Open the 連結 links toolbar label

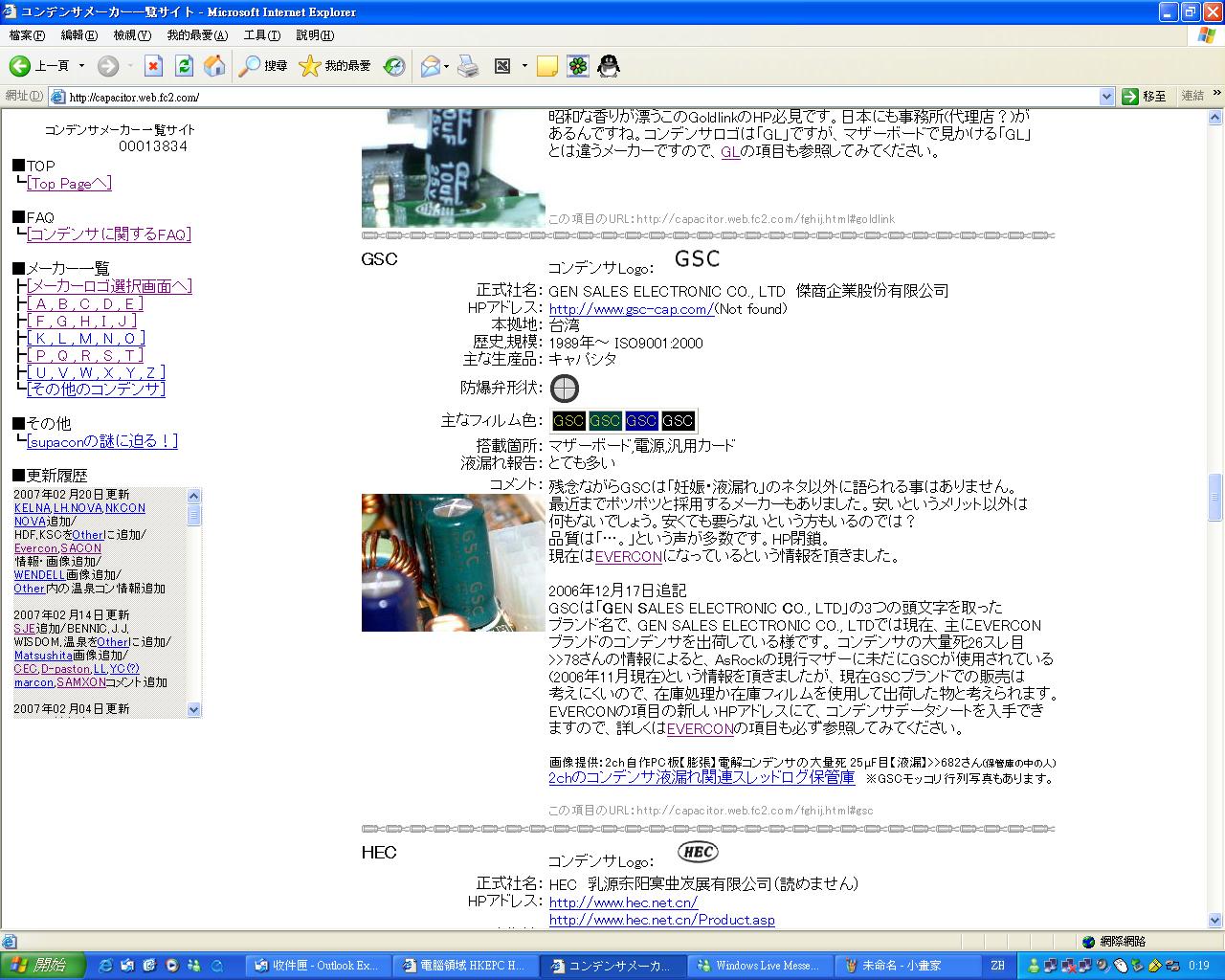(x=1192, y=96)
